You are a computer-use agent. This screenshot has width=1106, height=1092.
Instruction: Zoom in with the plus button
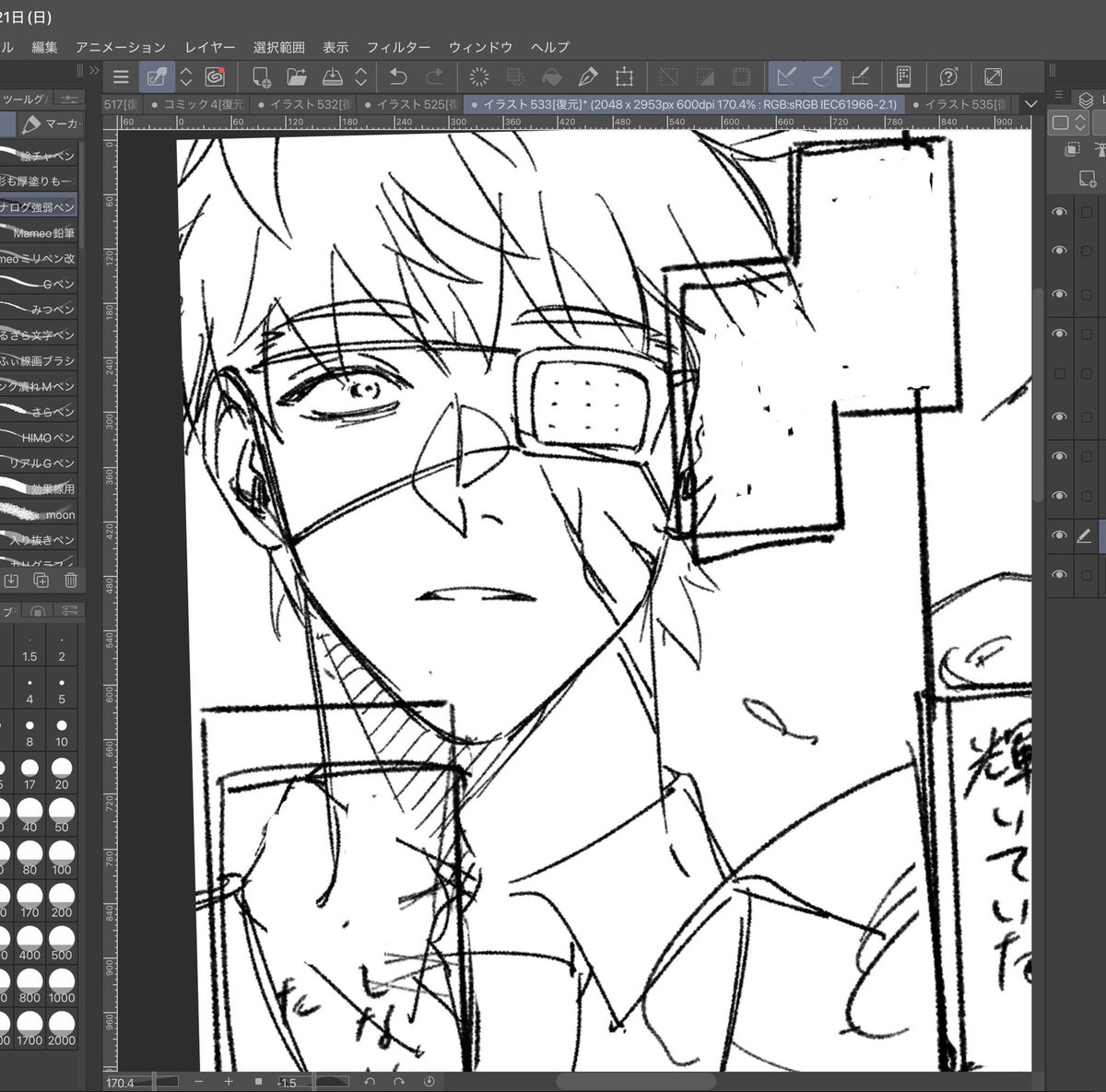pyautogui.click(x=228, y=1081)
